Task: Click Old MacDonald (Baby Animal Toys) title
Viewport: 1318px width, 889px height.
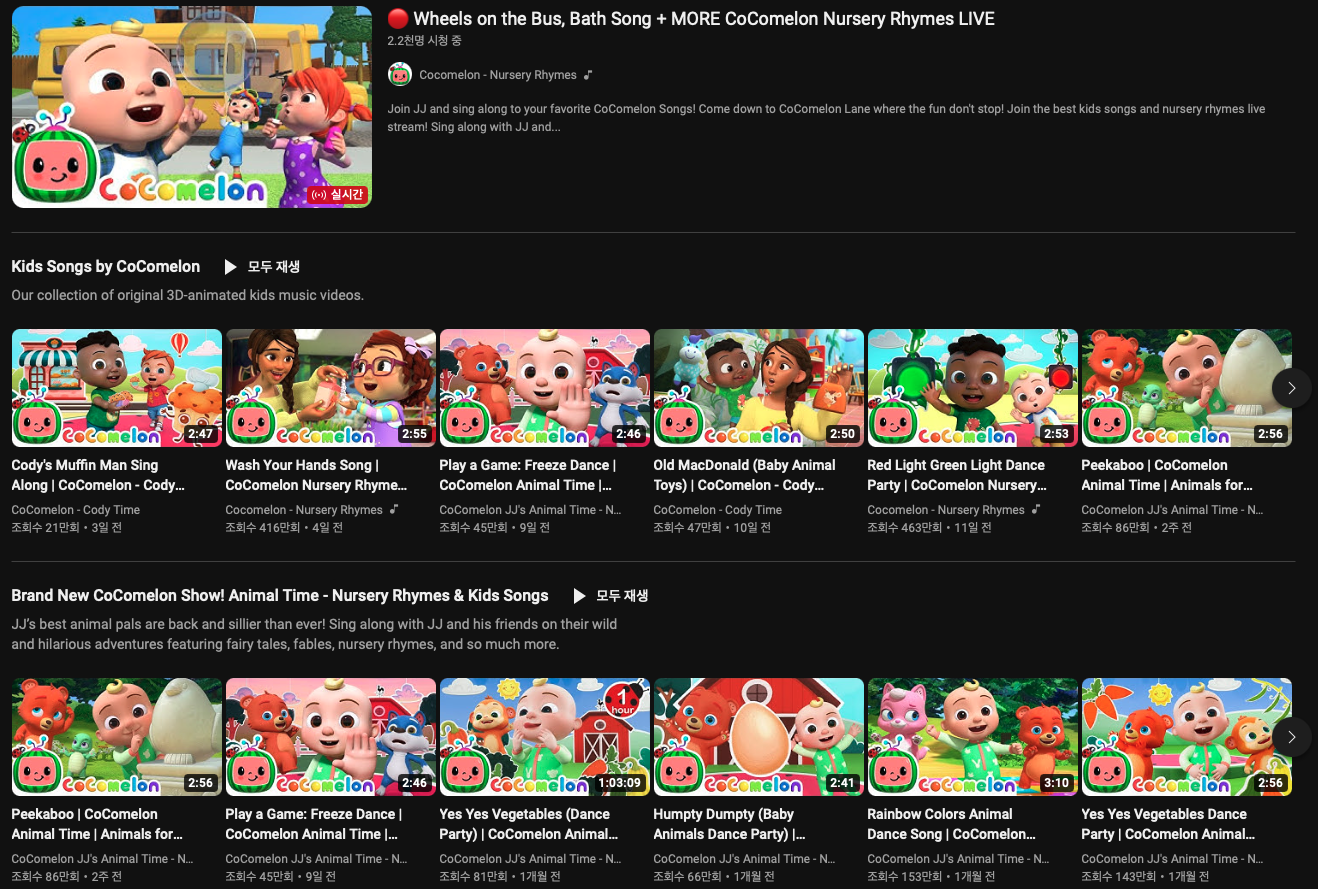Action: (744, 475)
